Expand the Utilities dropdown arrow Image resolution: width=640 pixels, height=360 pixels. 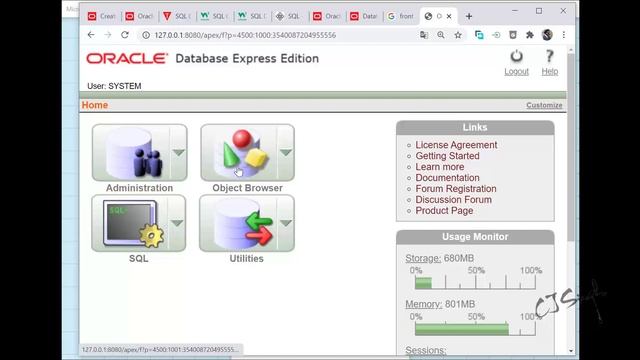pos(286,223)
